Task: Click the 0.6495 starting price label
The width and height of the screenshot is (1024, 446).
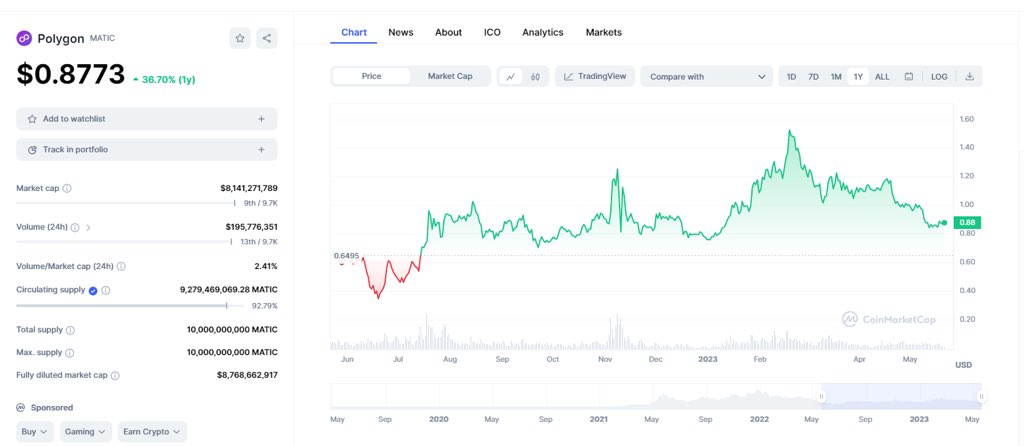Action: 346,256
